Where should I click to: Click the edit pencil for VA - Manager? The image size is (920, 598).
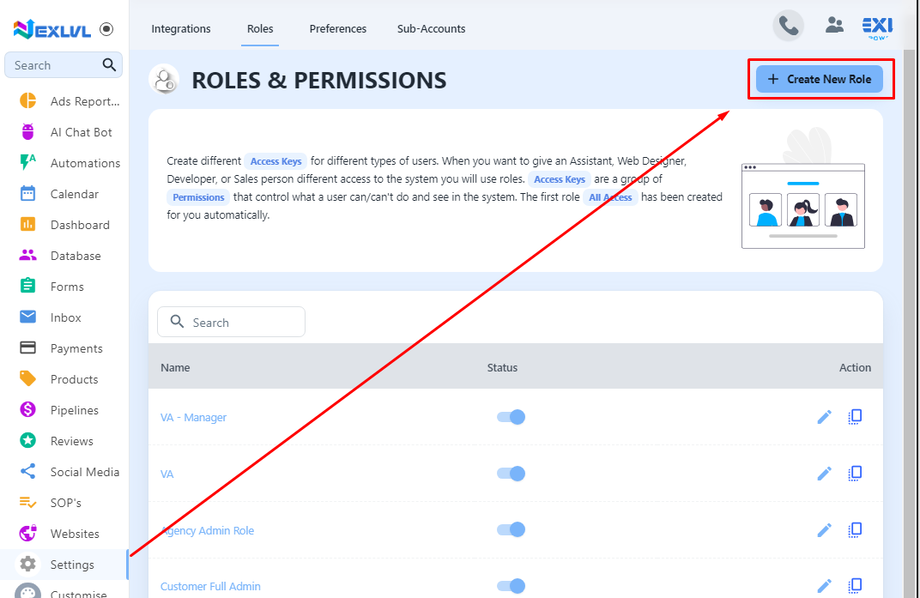[x=824, y=417]
